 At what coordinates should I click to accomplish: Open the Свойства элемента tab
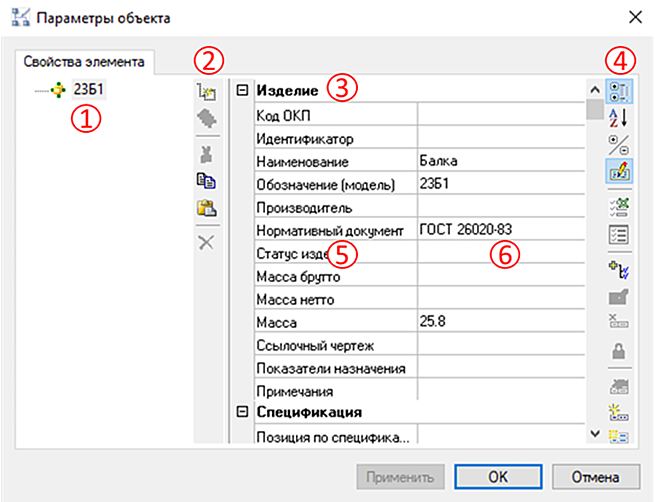(x=85, y=62)
